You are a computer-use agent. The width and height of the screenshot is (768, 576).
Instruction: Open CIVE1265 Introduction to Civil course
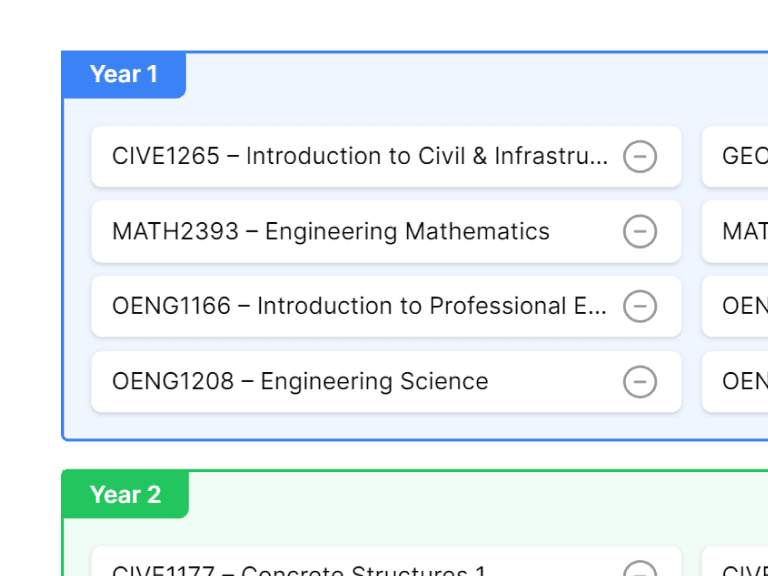click(x=360, y=157)
